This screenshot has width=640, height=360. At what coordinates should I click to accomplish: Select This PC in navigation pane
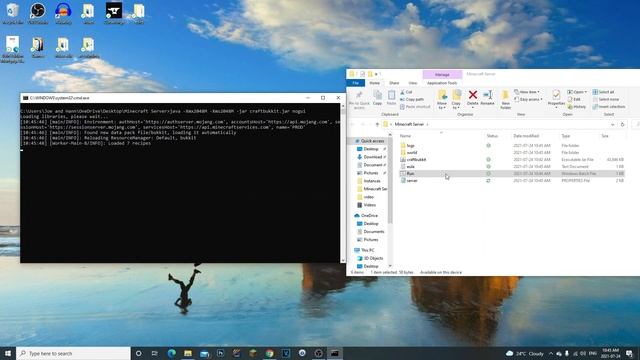364,250
